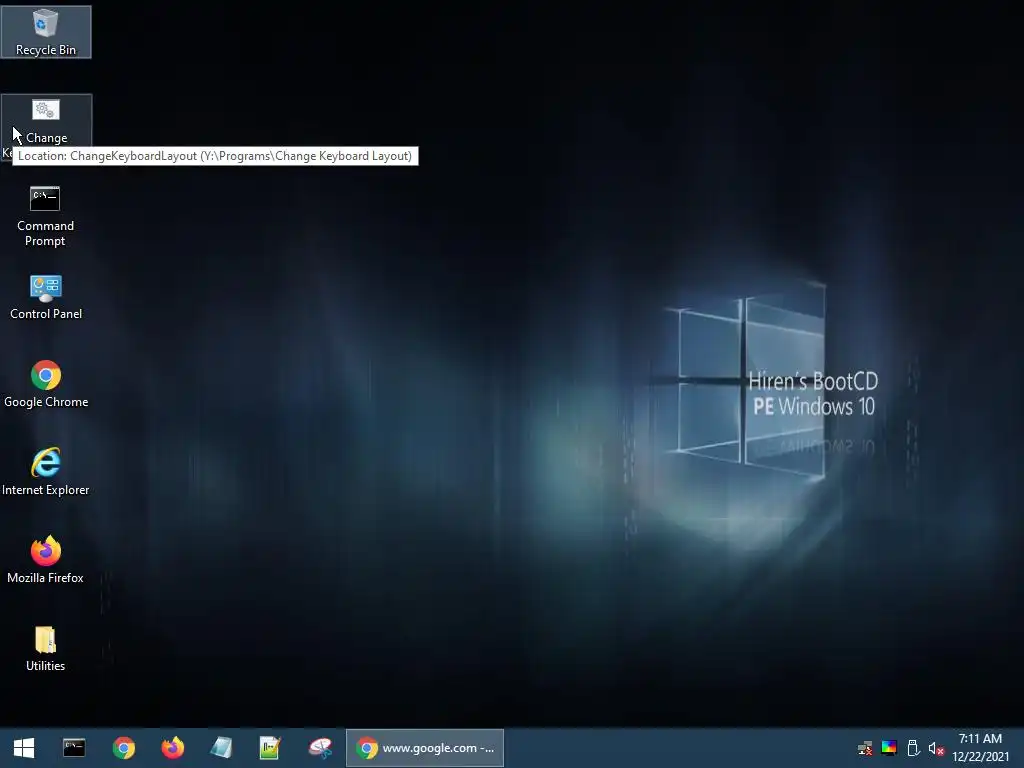Launch Command Prompt from the taskbar
1024x768 pixels.
pos(74,748)
